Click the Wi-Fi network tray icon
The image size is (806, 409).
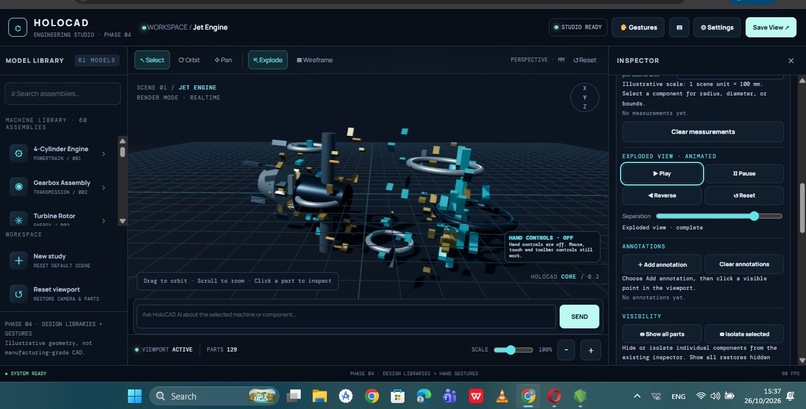(x=700, y=396)
